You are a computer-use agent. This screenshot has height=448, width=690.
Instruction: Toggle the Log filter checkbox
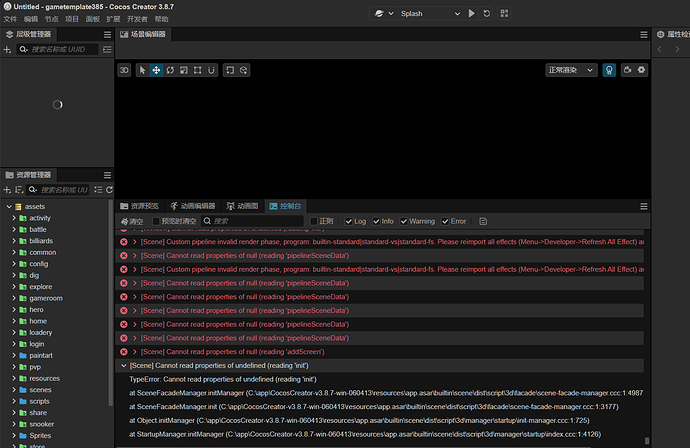point(349,221)
